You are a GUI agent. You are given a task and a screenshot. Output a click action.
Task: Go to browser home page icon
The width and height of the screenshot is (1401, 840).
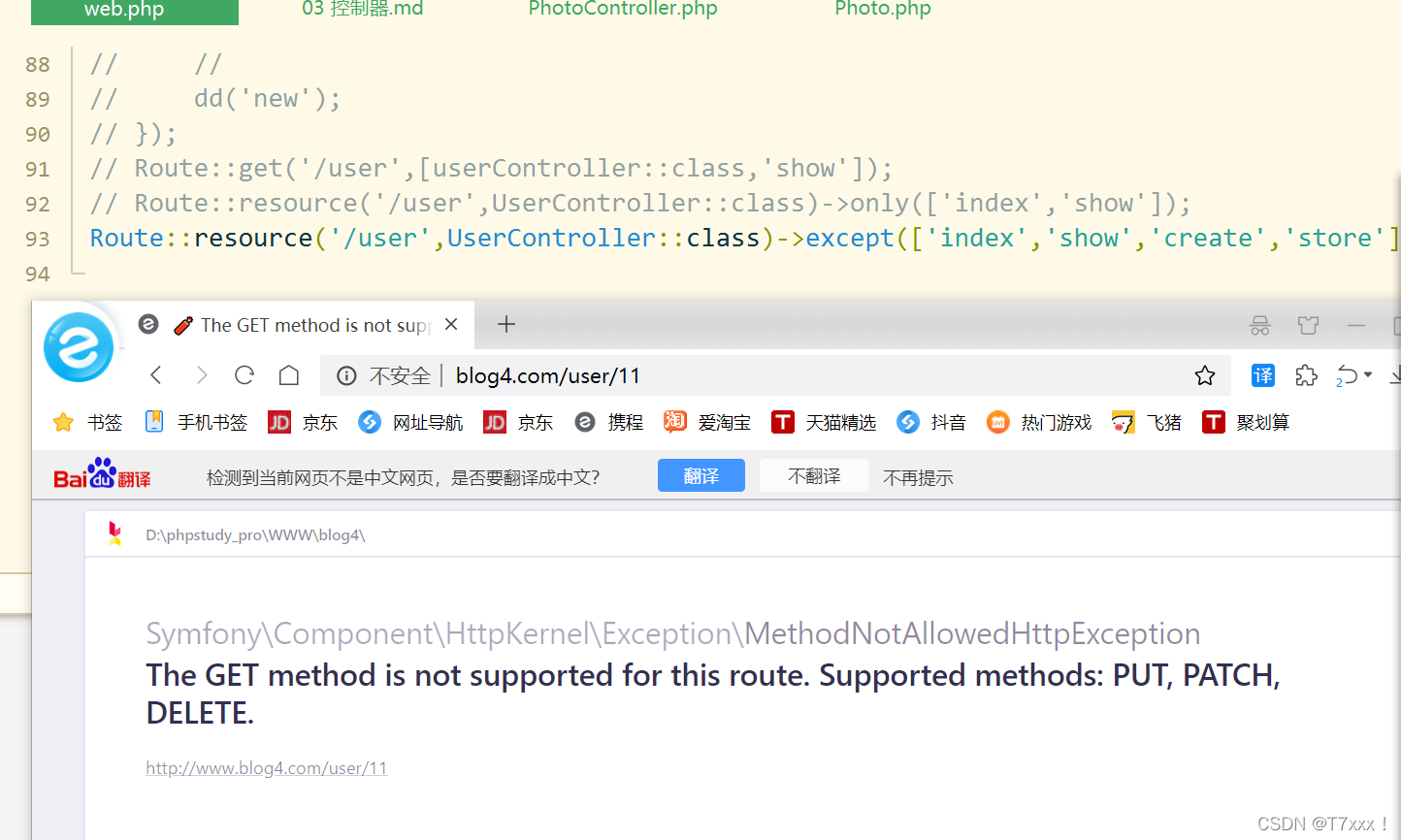tap(289, 375)
